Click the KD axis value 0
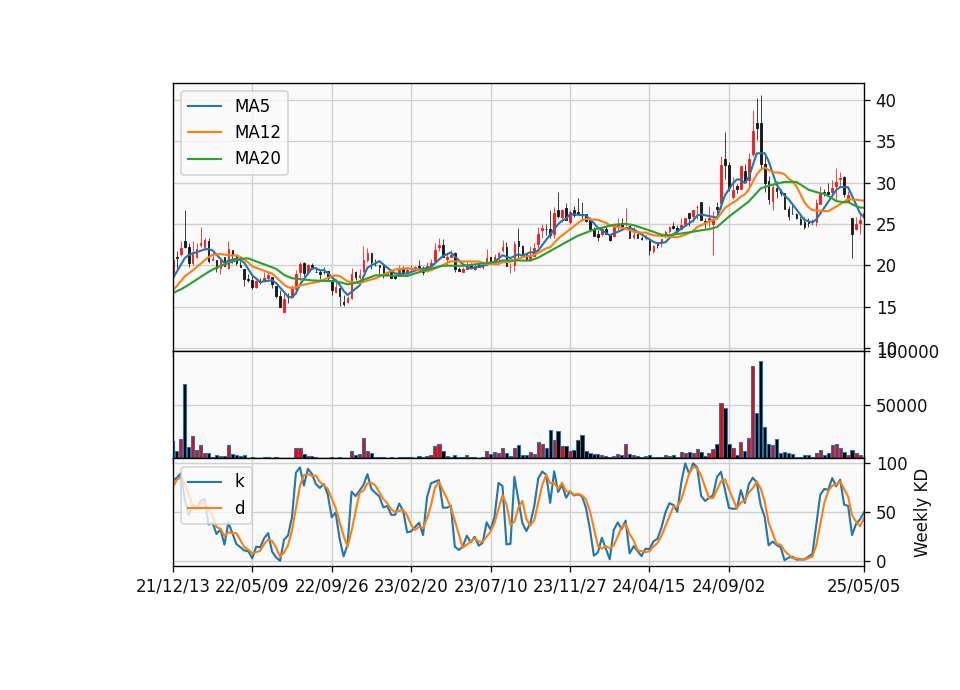The image size is (960, 690). [881, 561]
